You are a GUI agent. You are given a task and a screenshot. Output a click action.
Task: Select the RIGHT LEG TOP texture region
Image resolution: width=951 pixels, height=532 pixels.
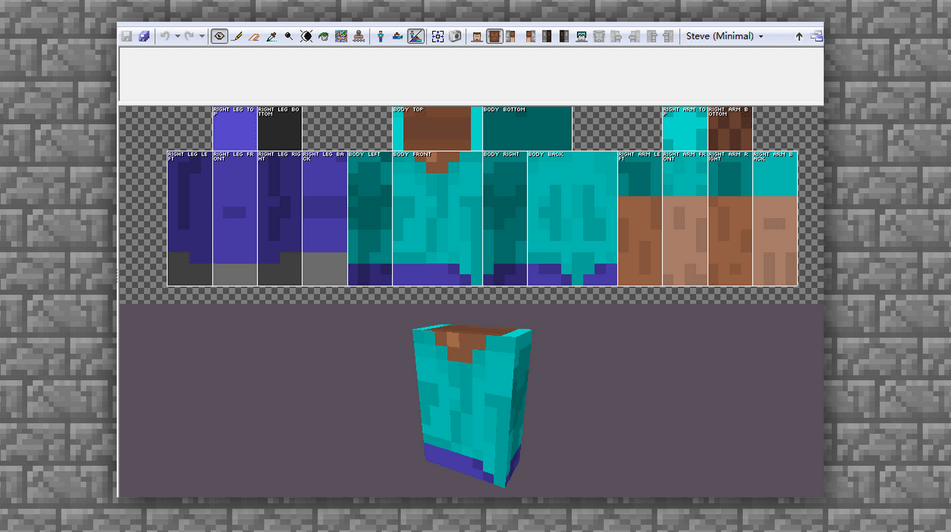click(235, 129)
